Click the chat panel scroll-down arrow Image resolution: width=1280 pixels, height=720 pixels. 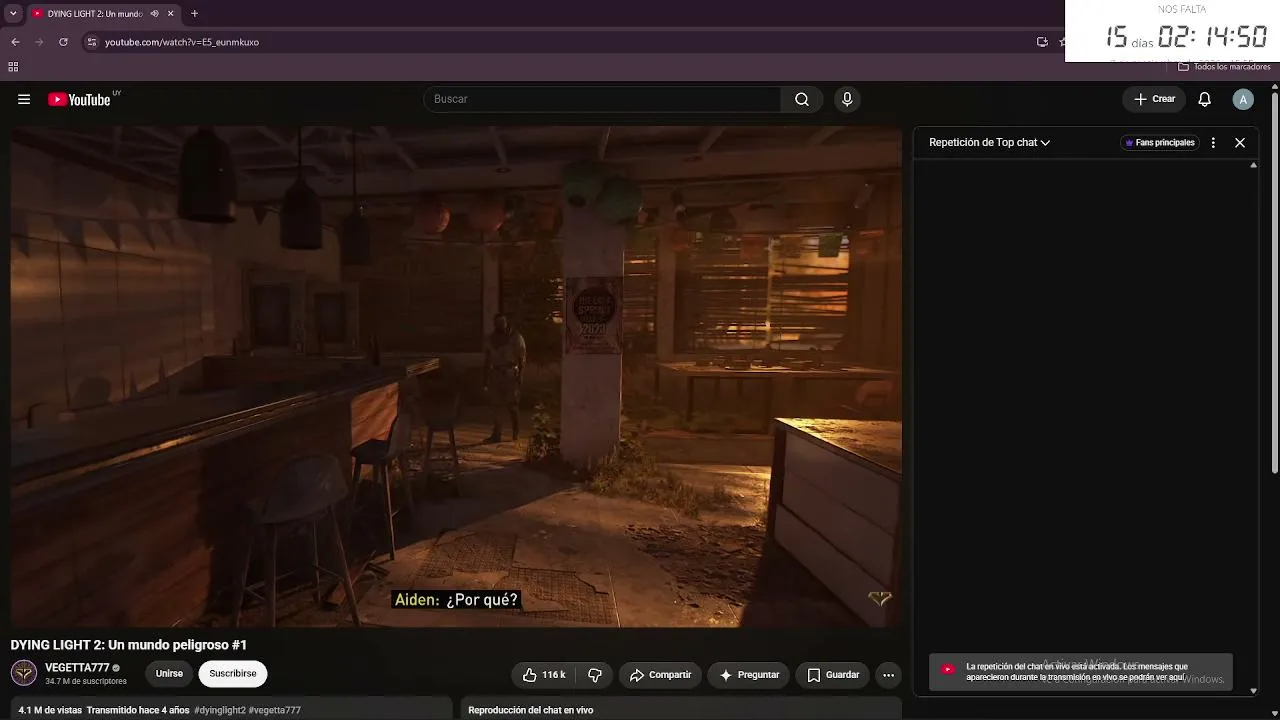[1253, 690]
